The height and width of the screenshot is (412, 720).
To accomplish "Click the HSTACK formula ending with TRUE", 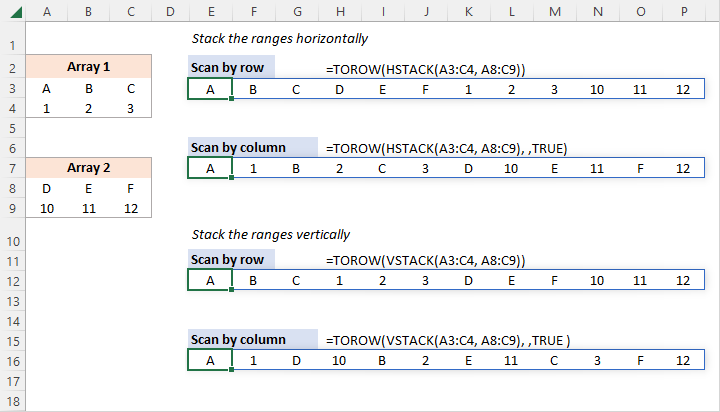I will pos(446,148).
